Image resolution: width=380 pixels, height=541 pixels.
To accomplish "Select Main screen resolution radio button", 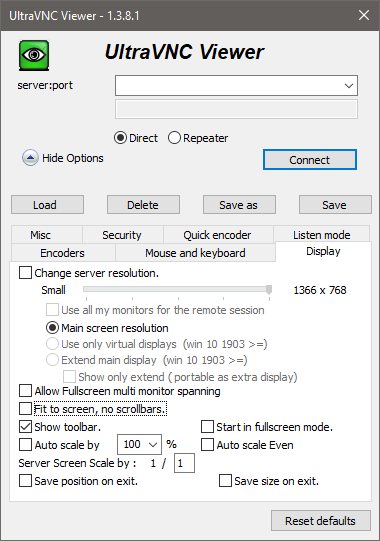I will tap(52, 328).
